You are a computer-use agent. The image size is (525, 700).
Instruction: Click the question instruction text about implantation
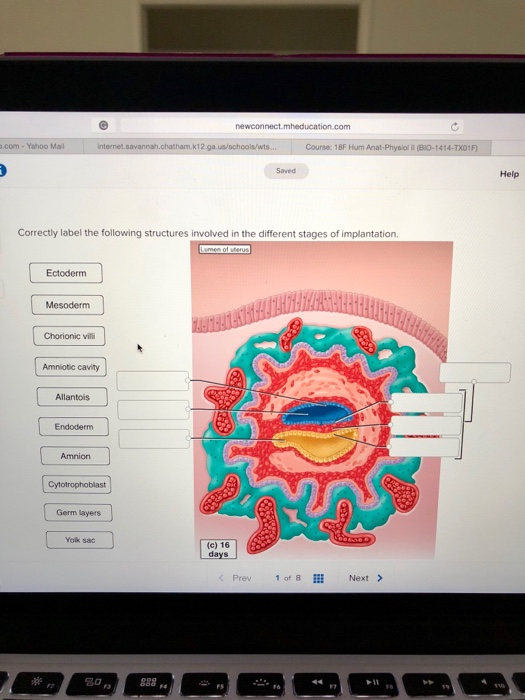[x=208, y=233]
